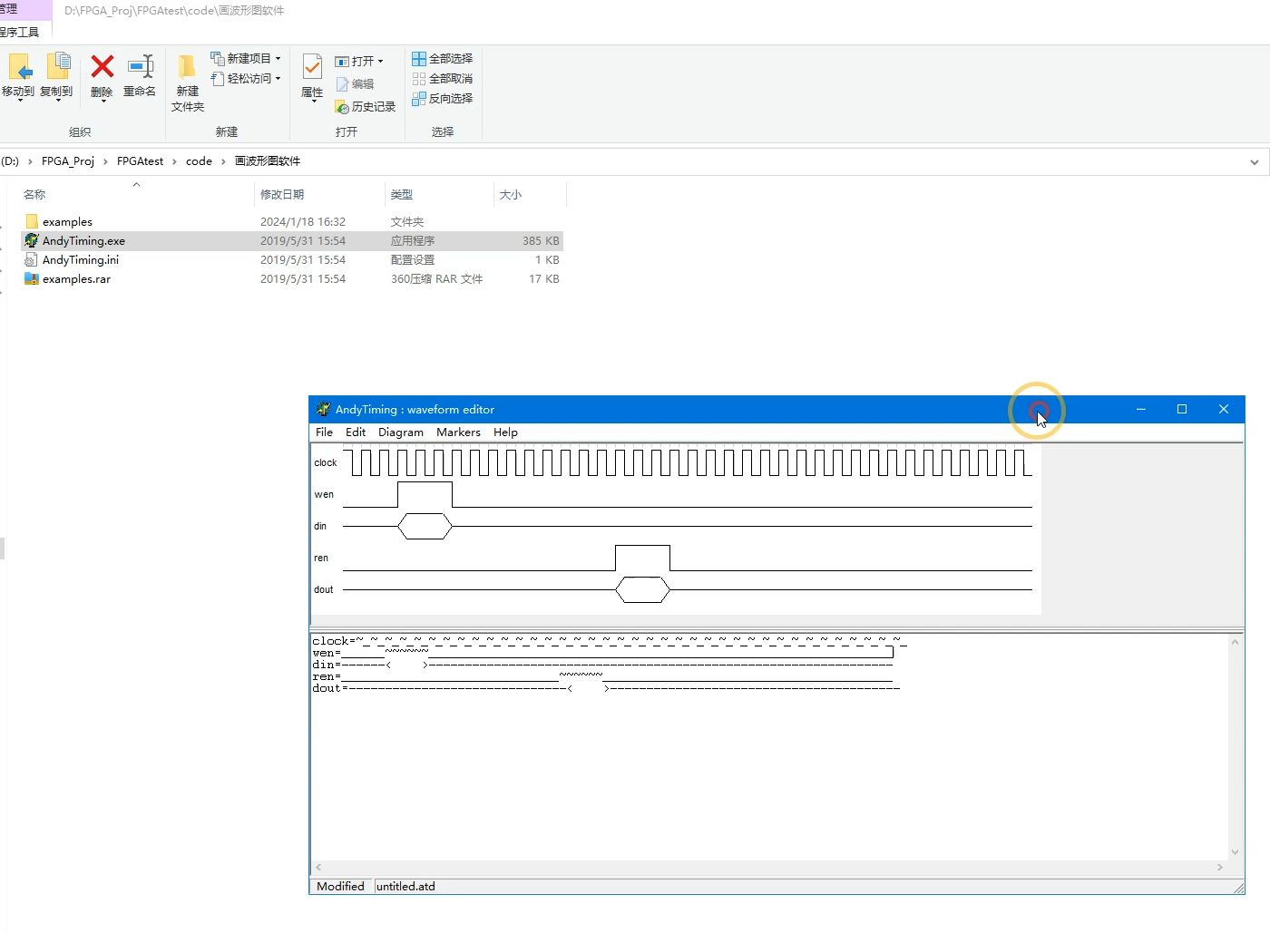The width and height of the screenshot is (1270, 952).
Task: Click the AndyTiming title bar app icon
Action: point(323,409)
